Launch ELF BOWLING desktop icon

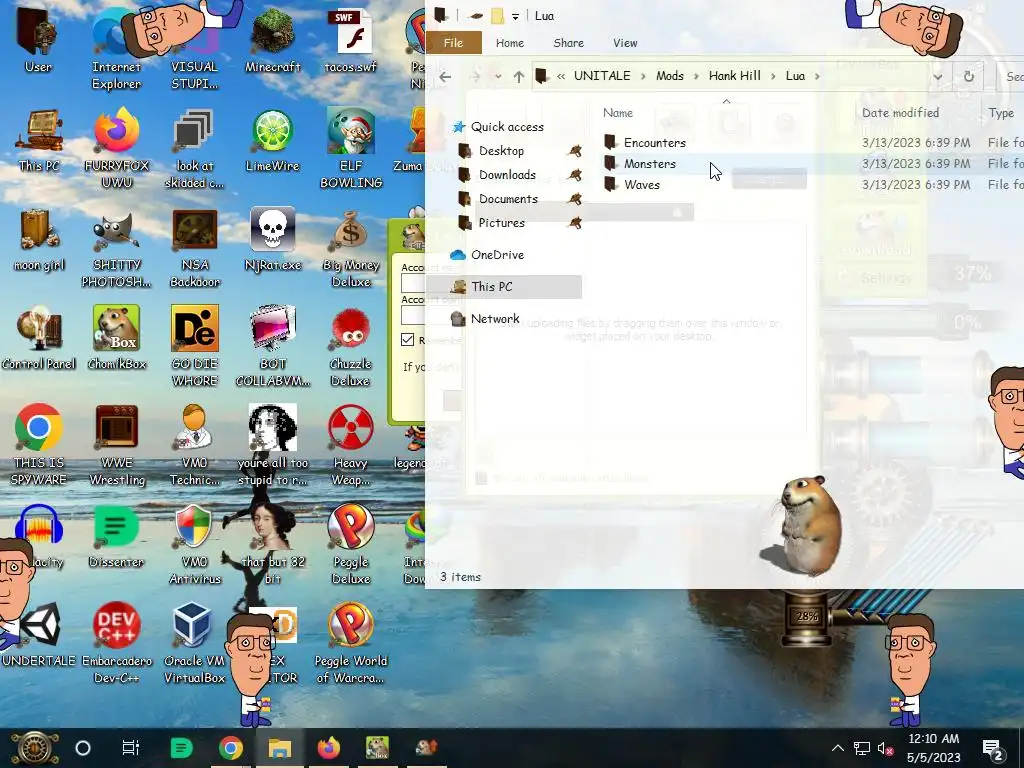pyautogui.click(x=351, y=148)
